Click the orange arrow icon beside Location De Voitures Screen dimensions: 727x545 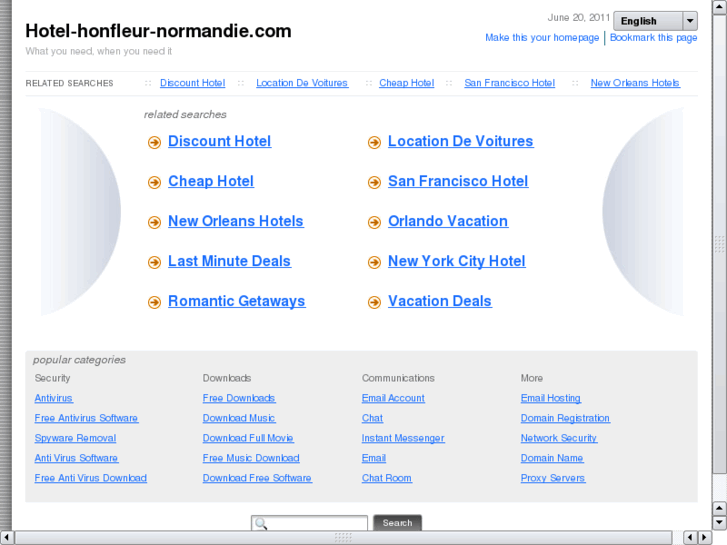pyautogui.click(x=374, y=142)
